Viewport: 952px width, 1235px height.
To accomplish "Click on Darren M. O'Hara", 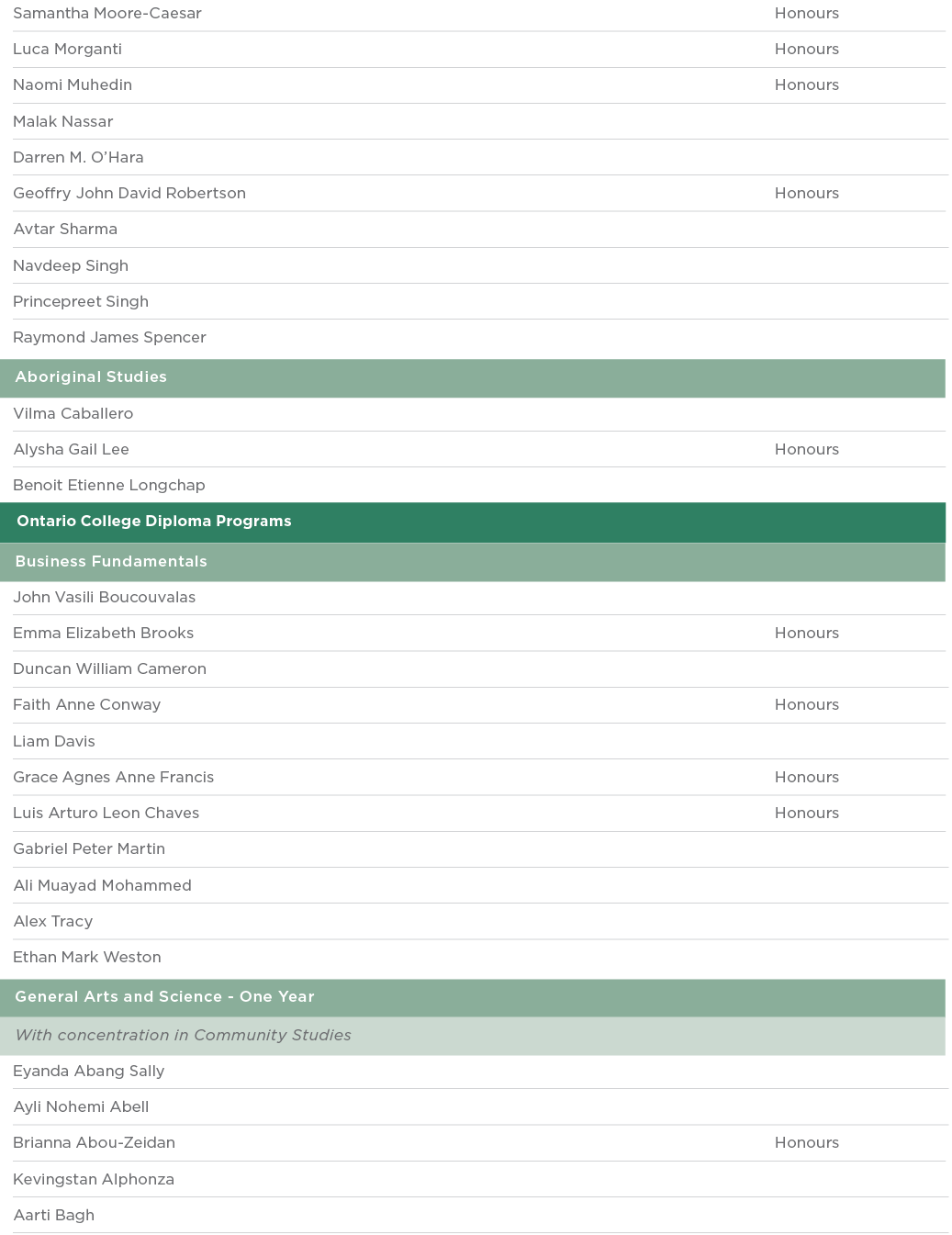I will [x=78, y=158].
